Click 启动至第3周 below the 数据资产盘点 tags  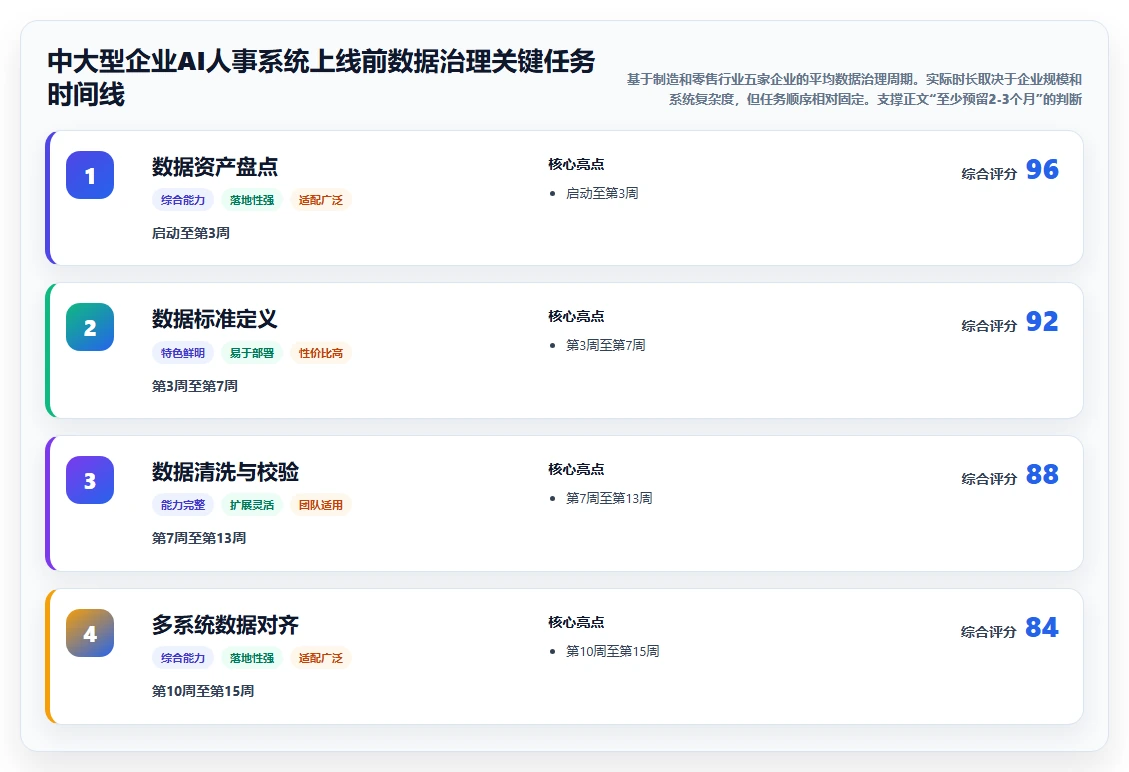(191, 233)
